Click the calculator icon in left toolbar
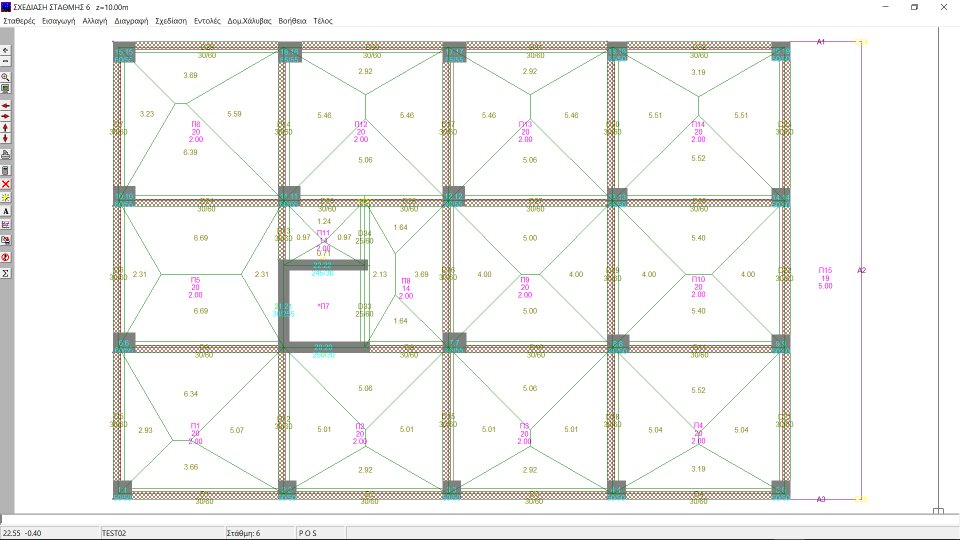This screenshot has width=960, height=540. coord(6,169)
